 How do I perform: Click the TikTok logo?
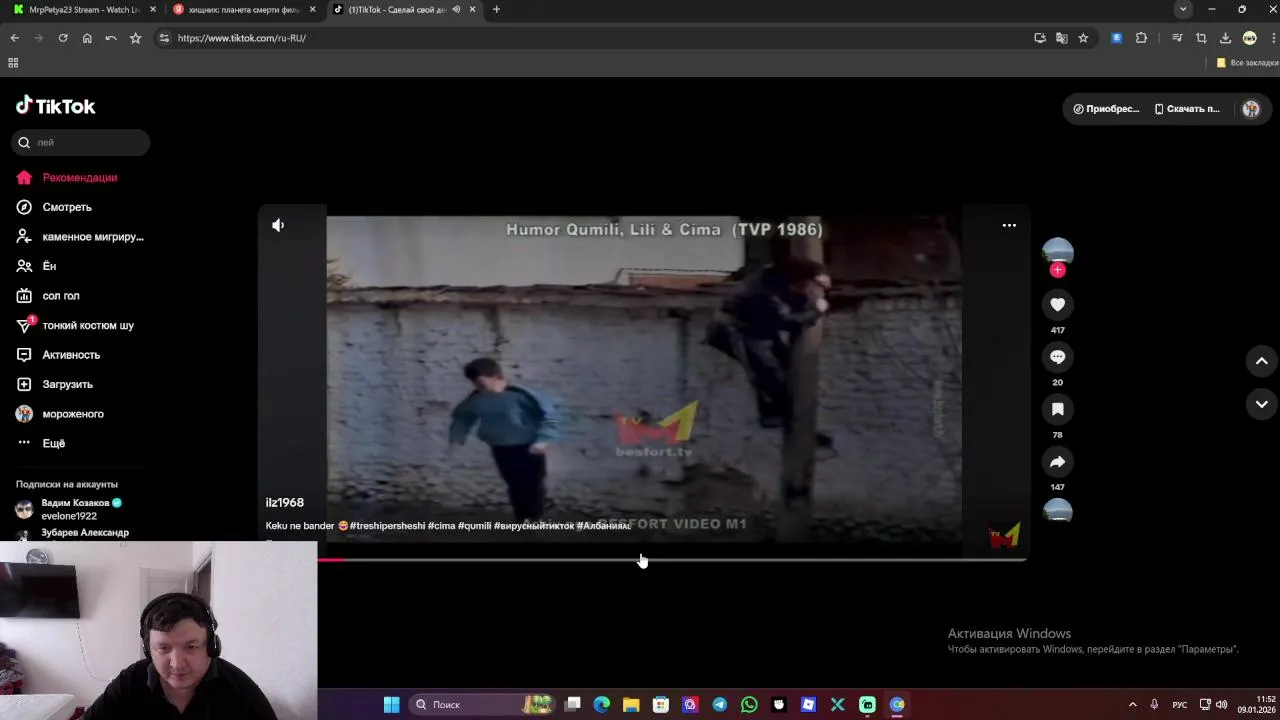[x=56, y=106]
